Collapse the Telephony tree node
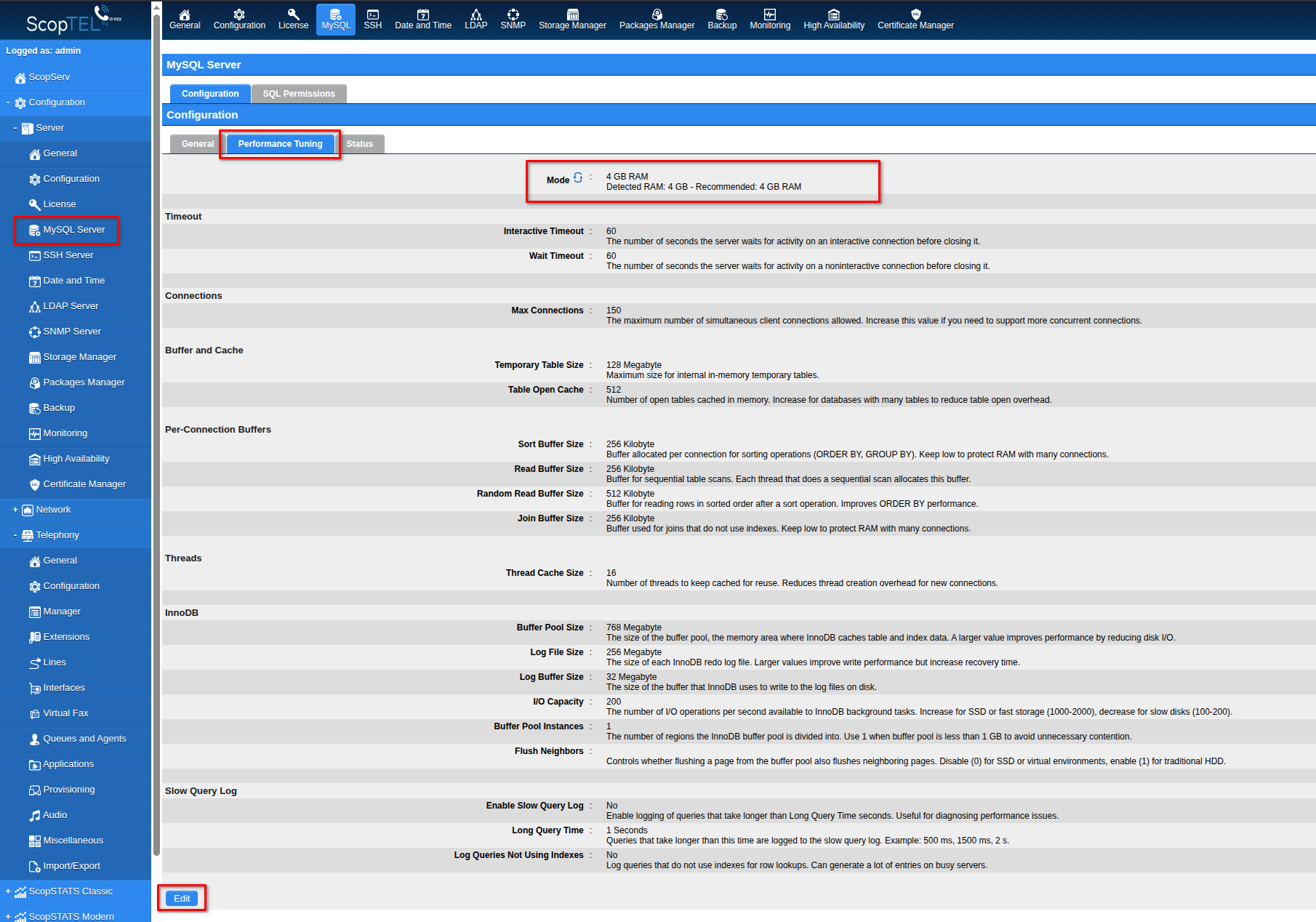The width and height of the screenshot is (1316, 922). (15, 535)
